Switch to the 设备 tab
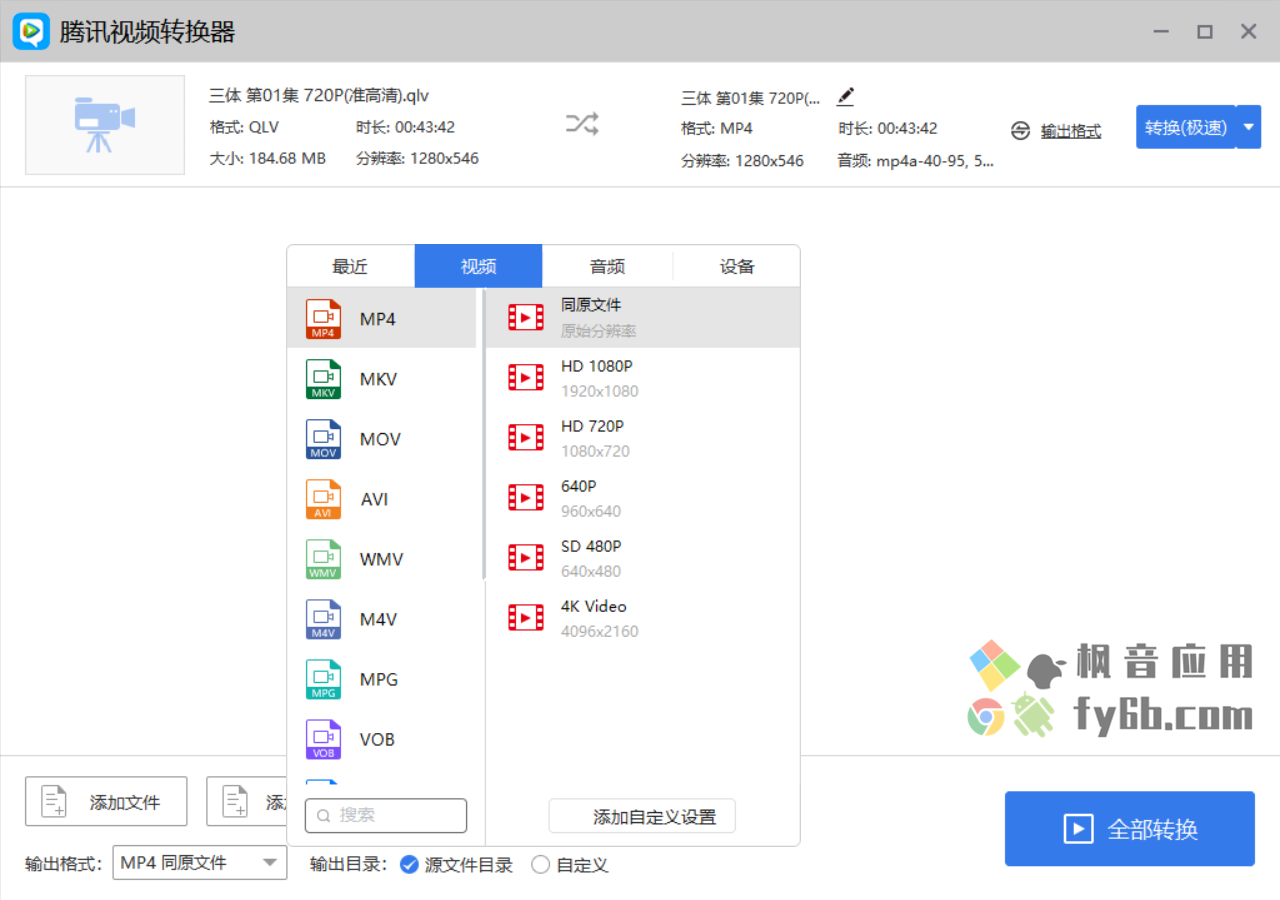Image resolution: width=1280 pixels, height=900 pixels. coord(737,266)
